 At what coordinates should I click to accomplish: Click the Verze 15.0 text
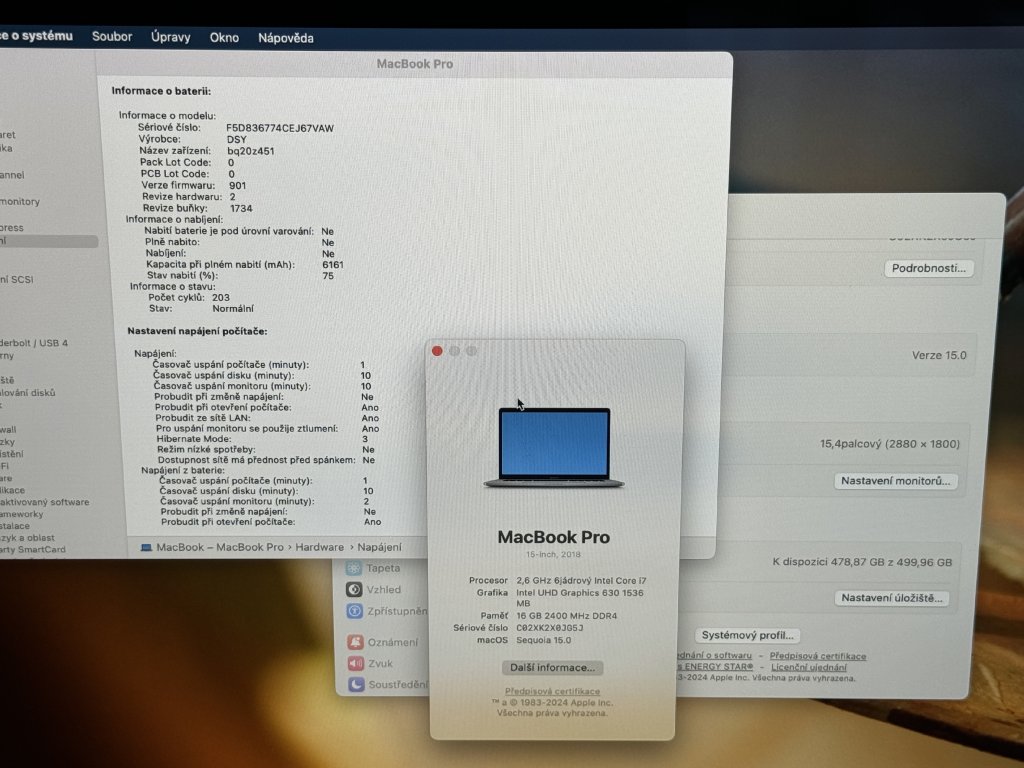(x=939, y=355)
